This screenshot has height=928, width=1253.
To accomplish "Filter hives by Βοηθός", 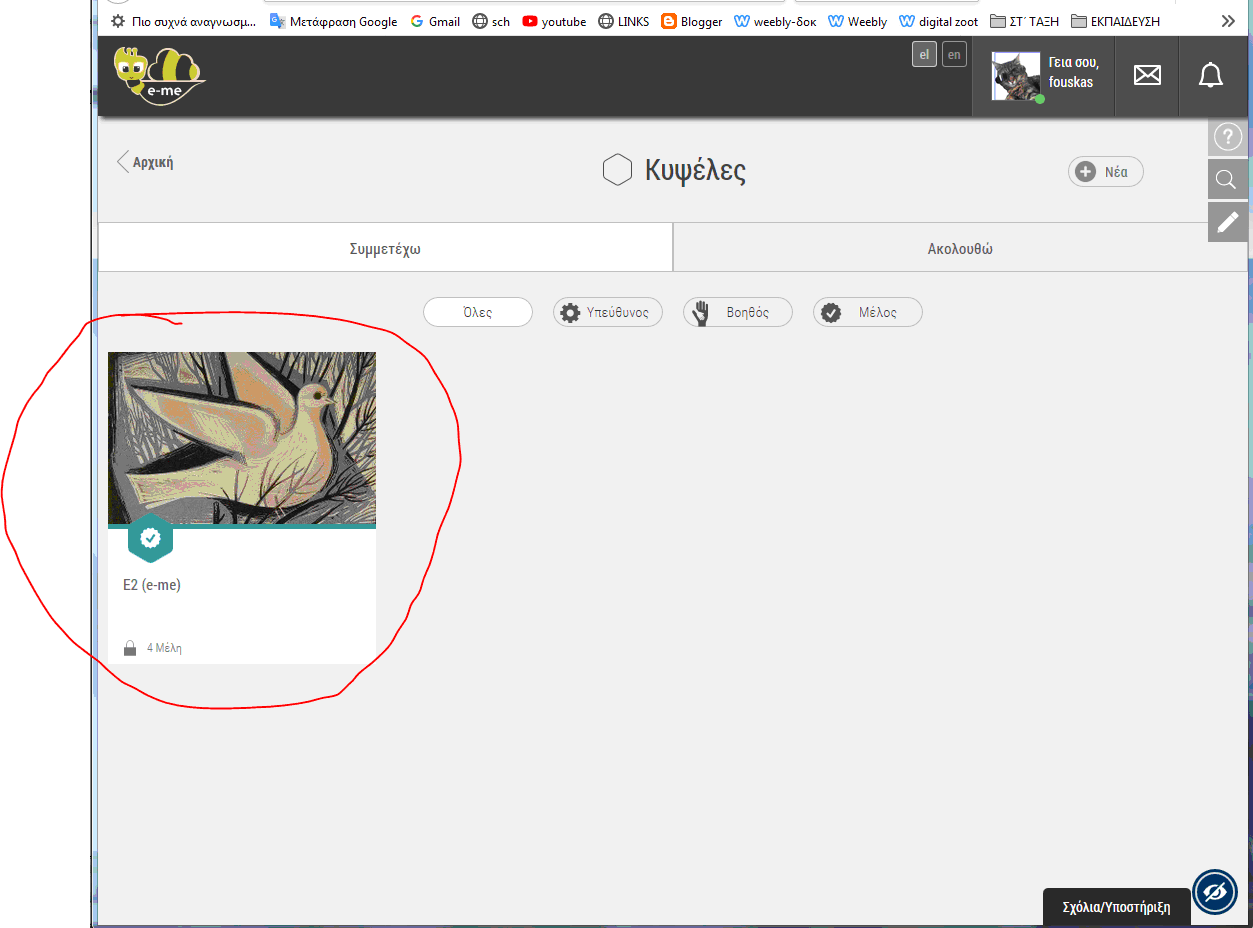I will pos(738,312).
